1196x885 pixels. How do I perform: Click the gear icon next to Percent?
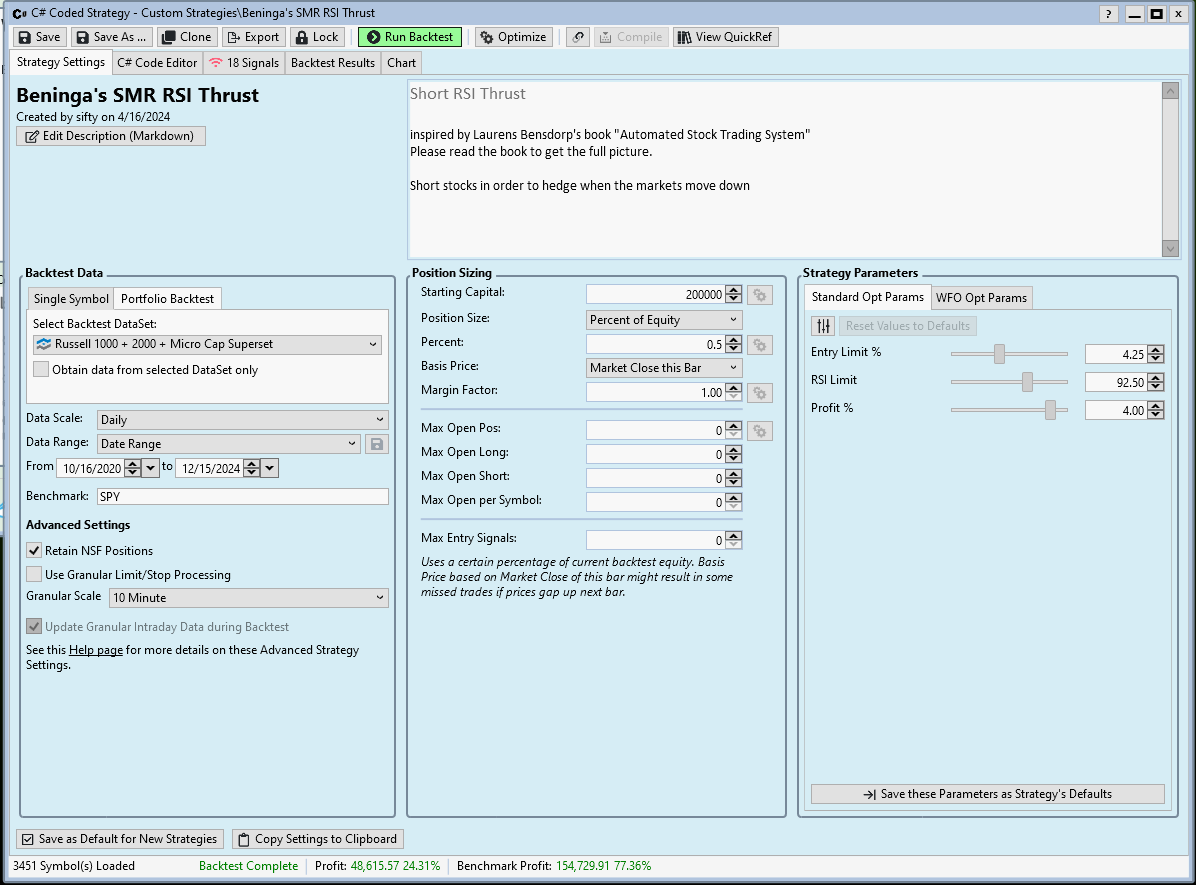click(x=760, y=345)
